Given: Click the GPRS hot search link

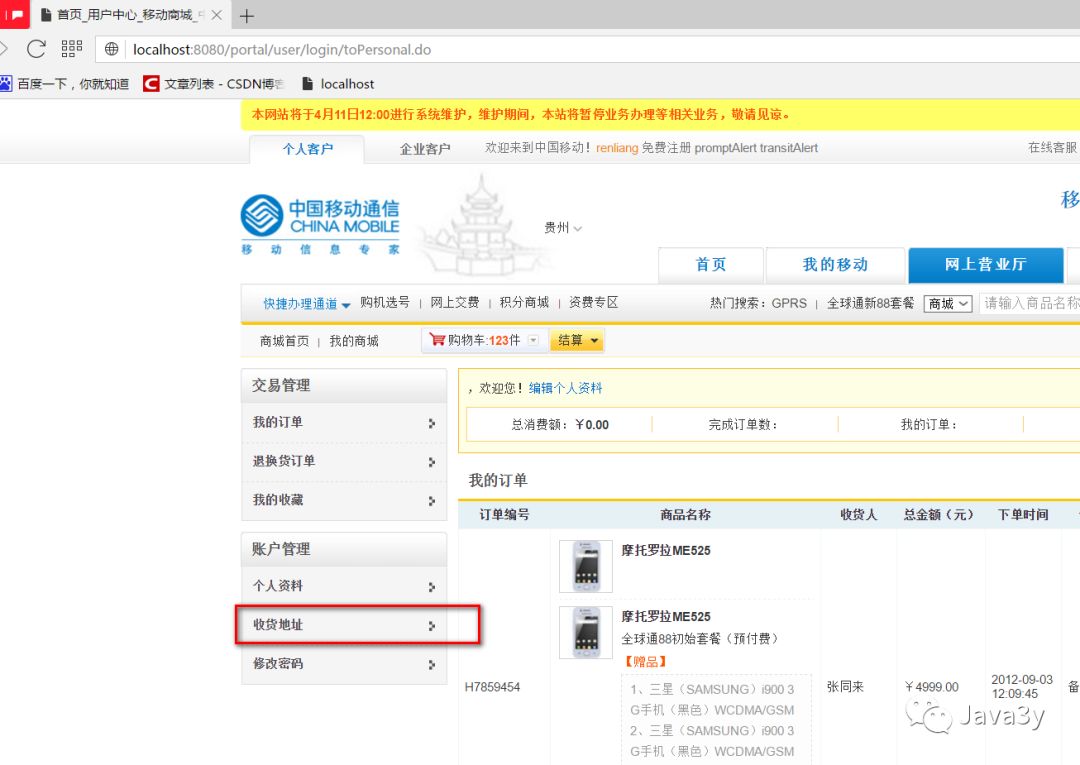Looking at the screenshot, I should [x=789, y=303].
